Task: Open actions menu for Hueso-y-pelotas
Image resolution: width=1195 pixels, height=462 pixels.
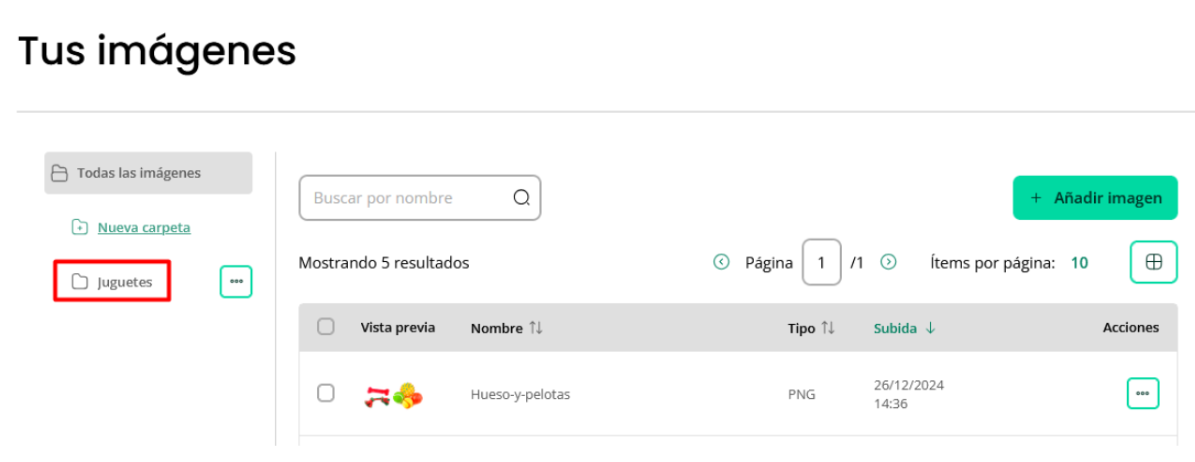Action: point(1142,393)
